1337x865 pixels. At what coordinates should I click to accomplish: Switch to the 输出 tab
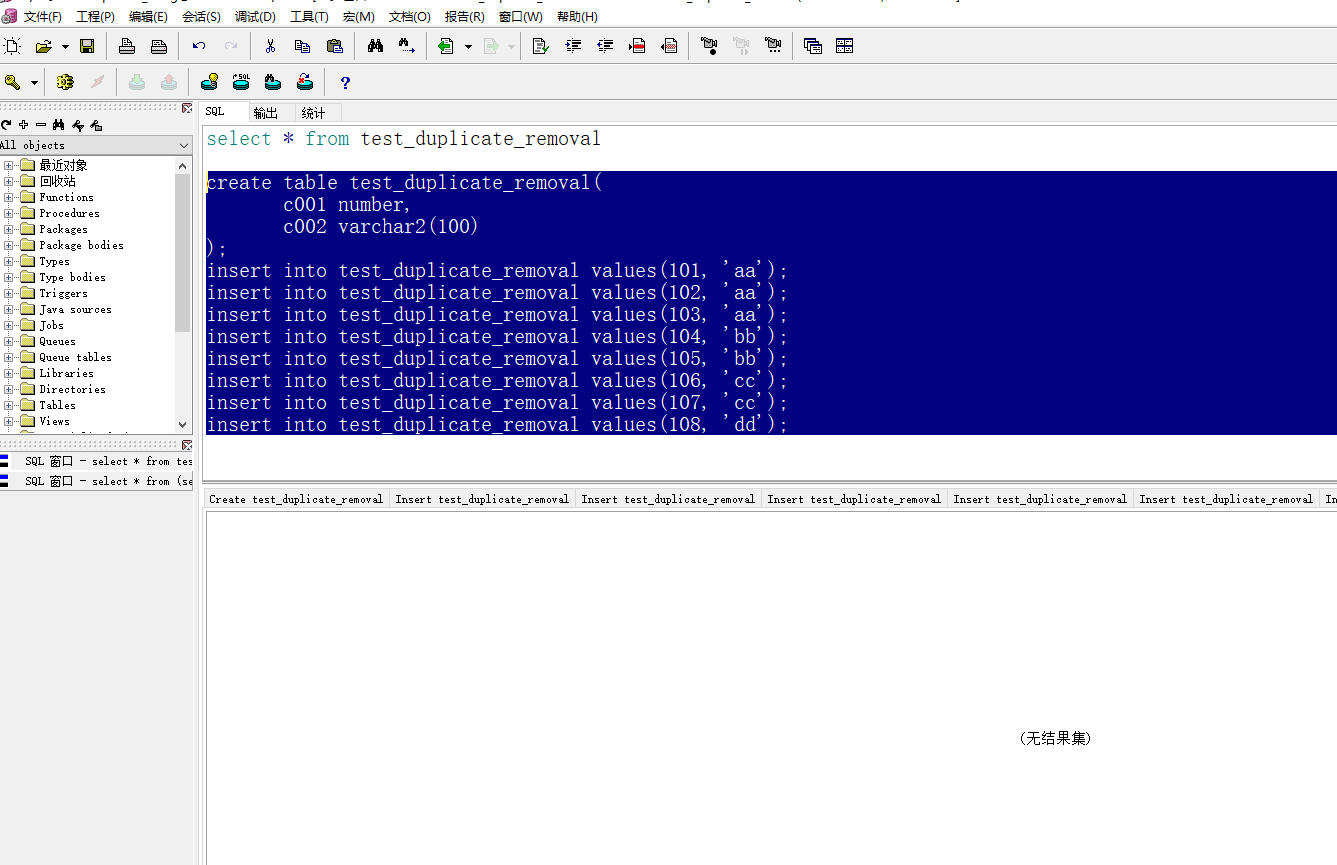(266, 113)
